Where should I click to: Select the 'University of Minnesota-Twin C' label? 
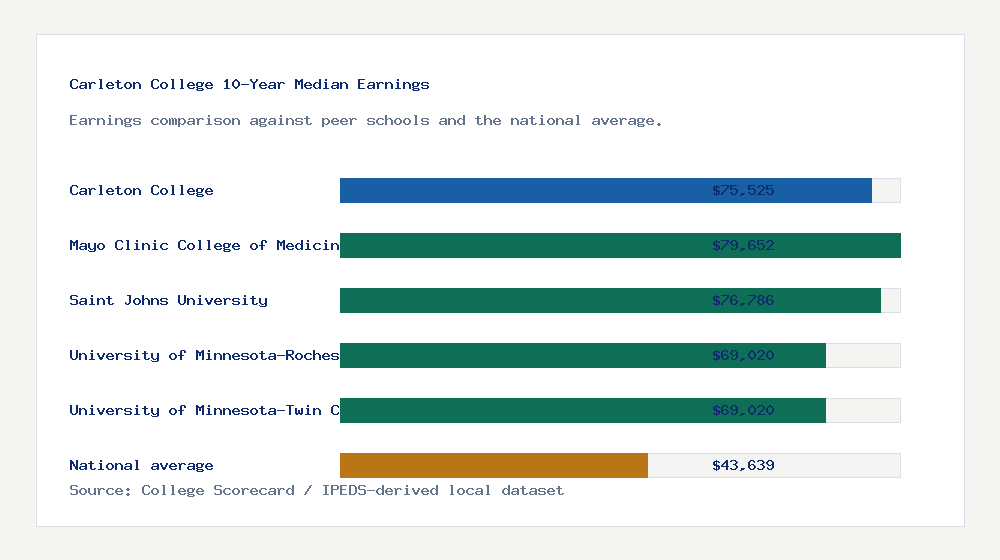coord(204,410)
